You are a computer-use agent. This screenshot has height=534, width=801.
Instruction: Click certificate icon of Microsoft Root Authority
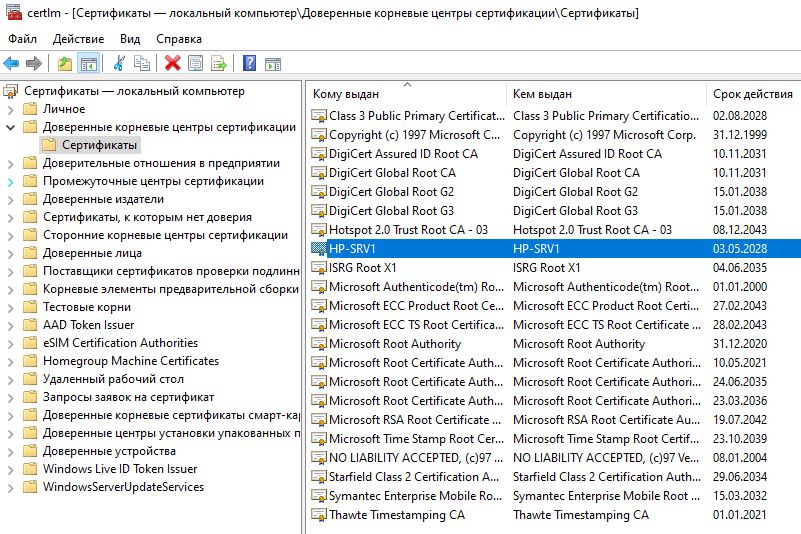point(319,344)
